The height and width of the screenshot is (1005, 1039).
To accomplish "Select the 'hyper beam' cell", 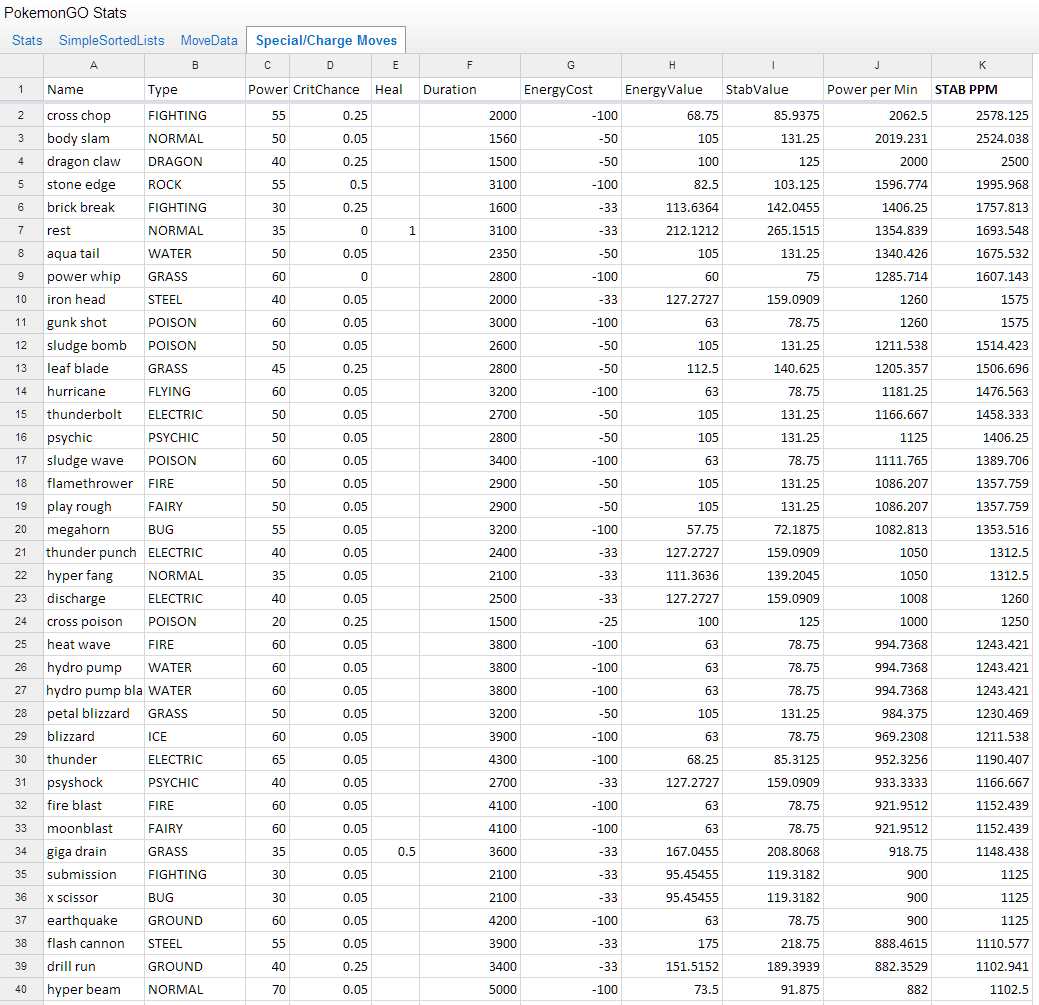I will pyautogui.click(x=93, y=990).
